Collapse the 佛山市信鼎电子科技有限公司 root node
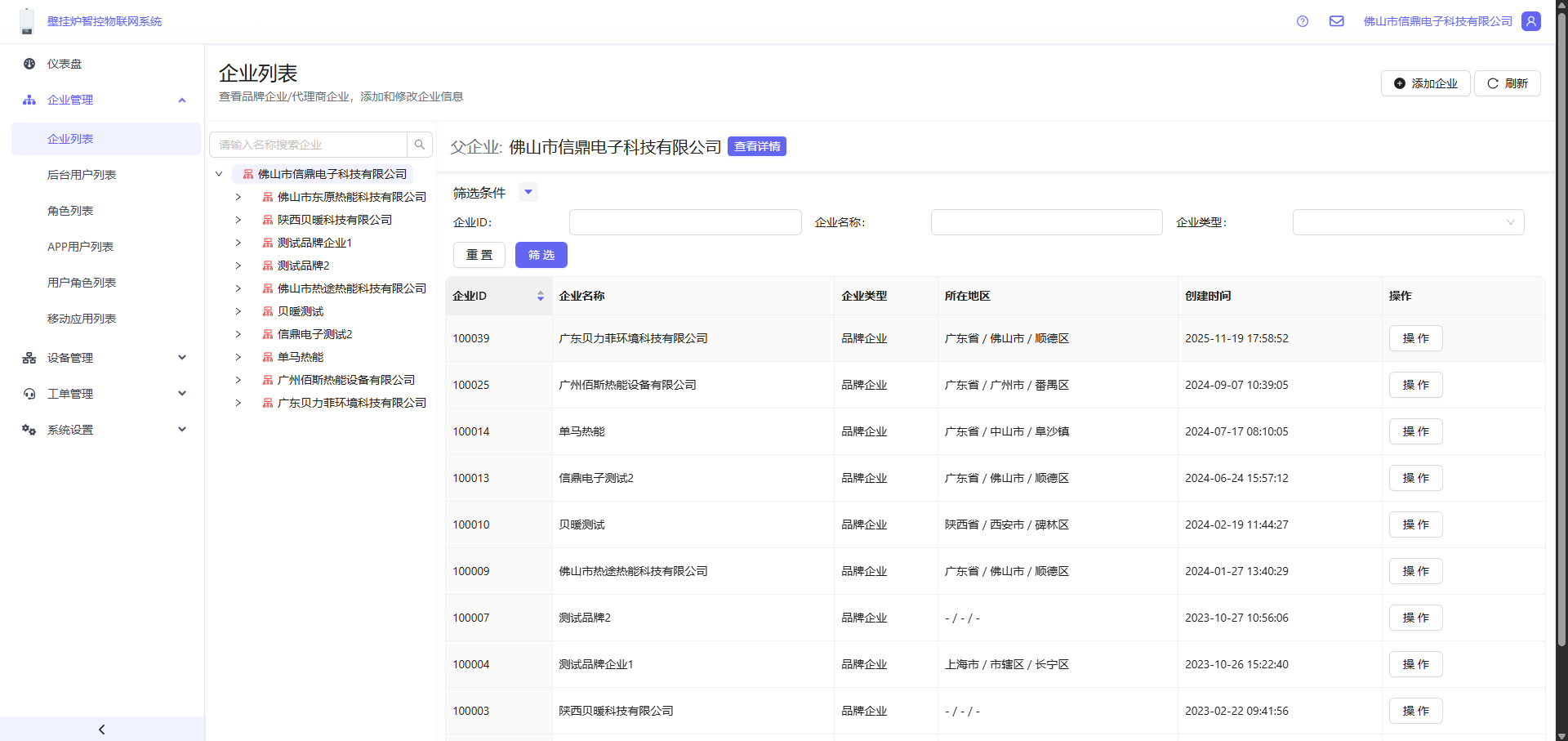Image resolution: width=1568 pixels, height=741 pixels. tap(219, 174)
